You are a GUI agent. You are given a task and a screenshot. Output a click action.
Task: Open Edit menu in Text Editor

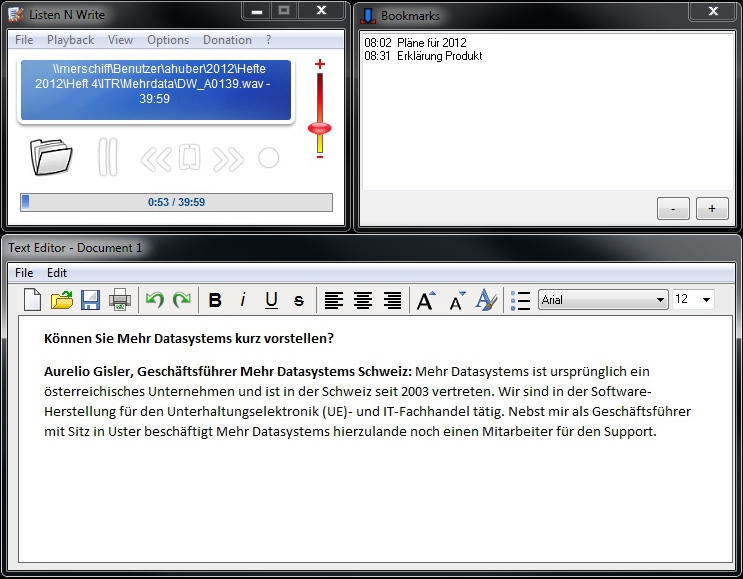57,273
